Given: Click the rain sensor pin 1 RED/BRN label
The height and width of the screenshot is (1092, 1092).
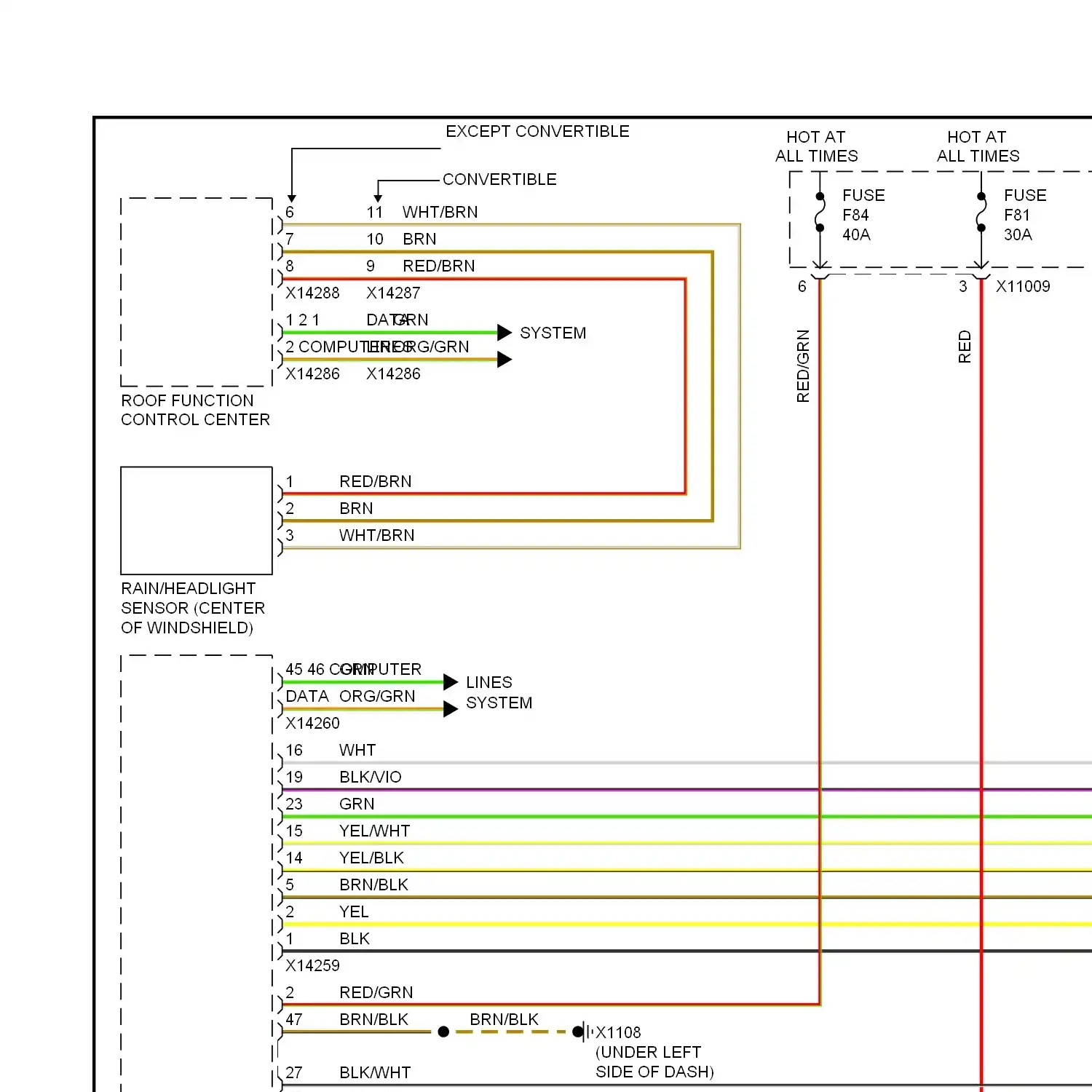Looking at the screenshot, I should tap(375, 482).
